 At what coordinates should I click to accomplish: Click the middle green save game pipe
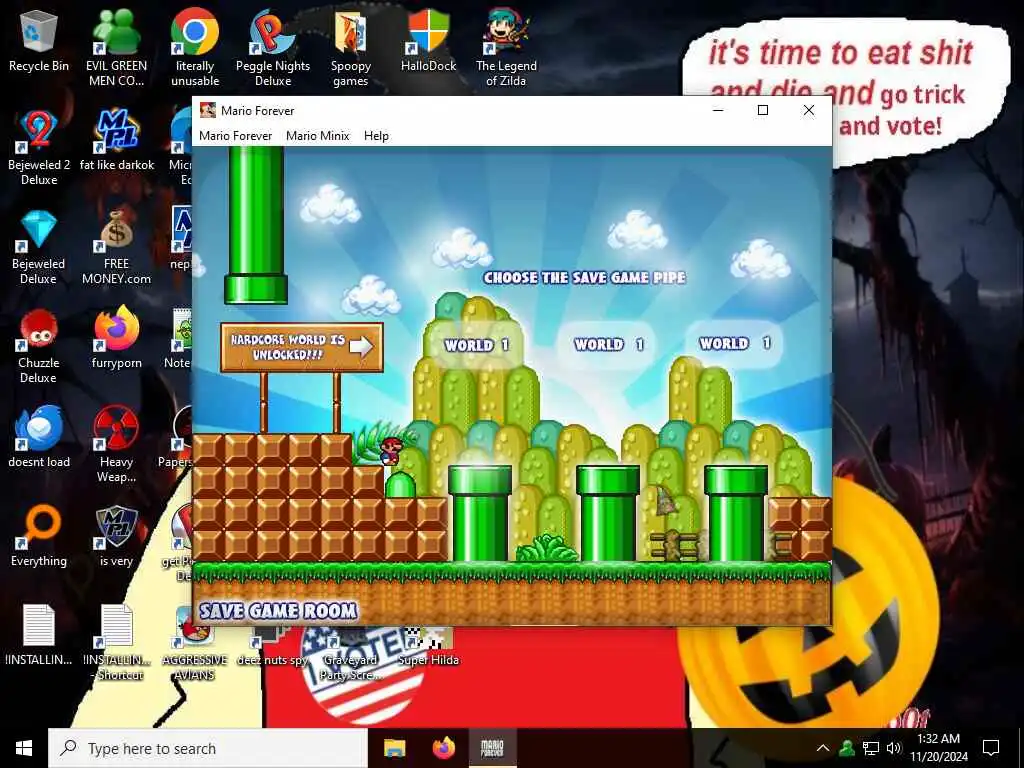pos(607,513)
